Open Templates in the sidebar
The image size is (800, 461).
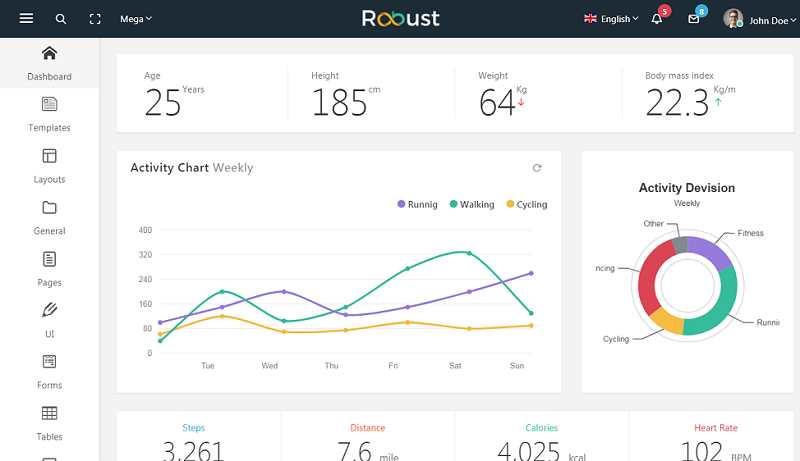(49, 114)
